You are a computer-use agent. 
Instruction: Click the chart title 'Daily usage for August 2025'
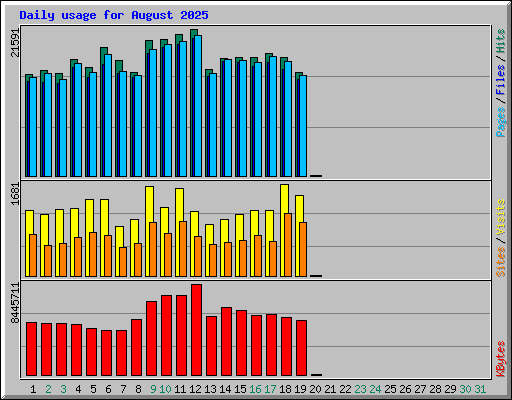tap(114, 15)
